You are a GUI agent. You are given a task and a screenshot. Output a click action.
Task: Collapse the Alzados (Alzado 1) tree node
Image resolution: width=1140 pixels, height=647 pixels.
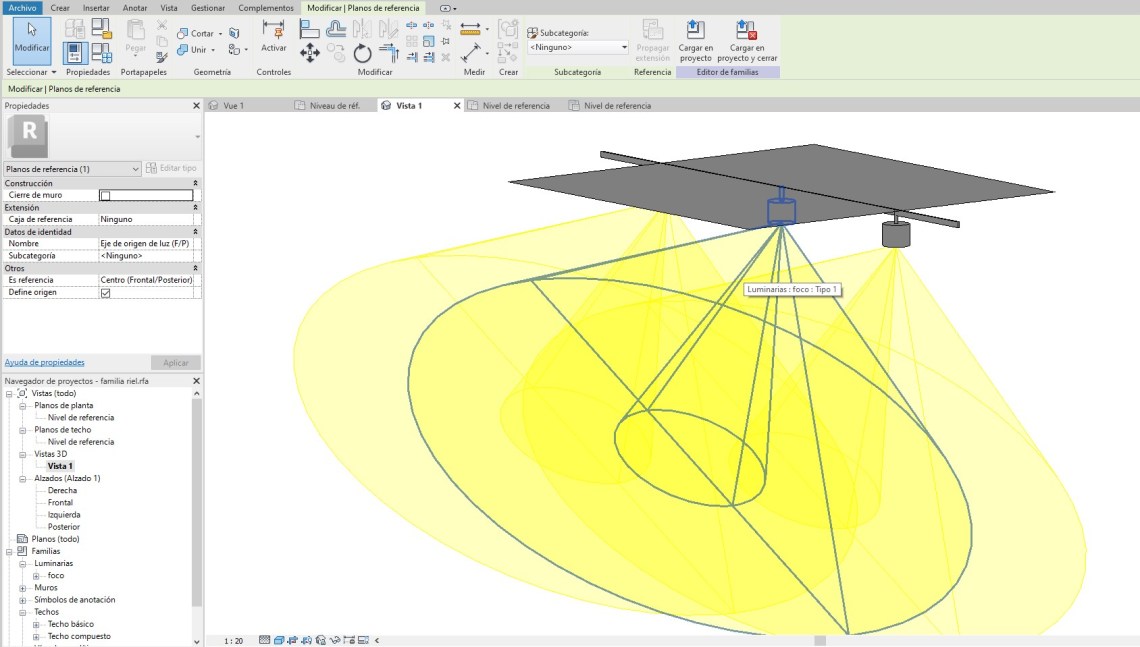point(23,478)
